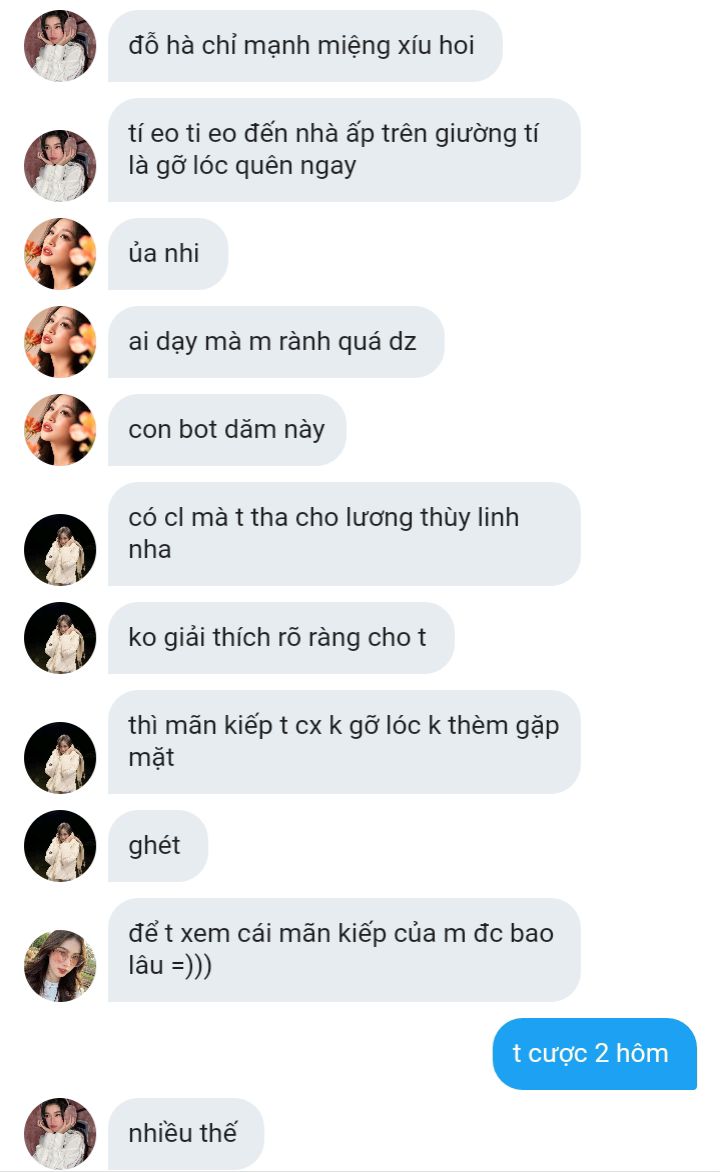
Task: Select the "tí eo ti eo đến nhà" message bubble
Action: (x=344, y=149)
